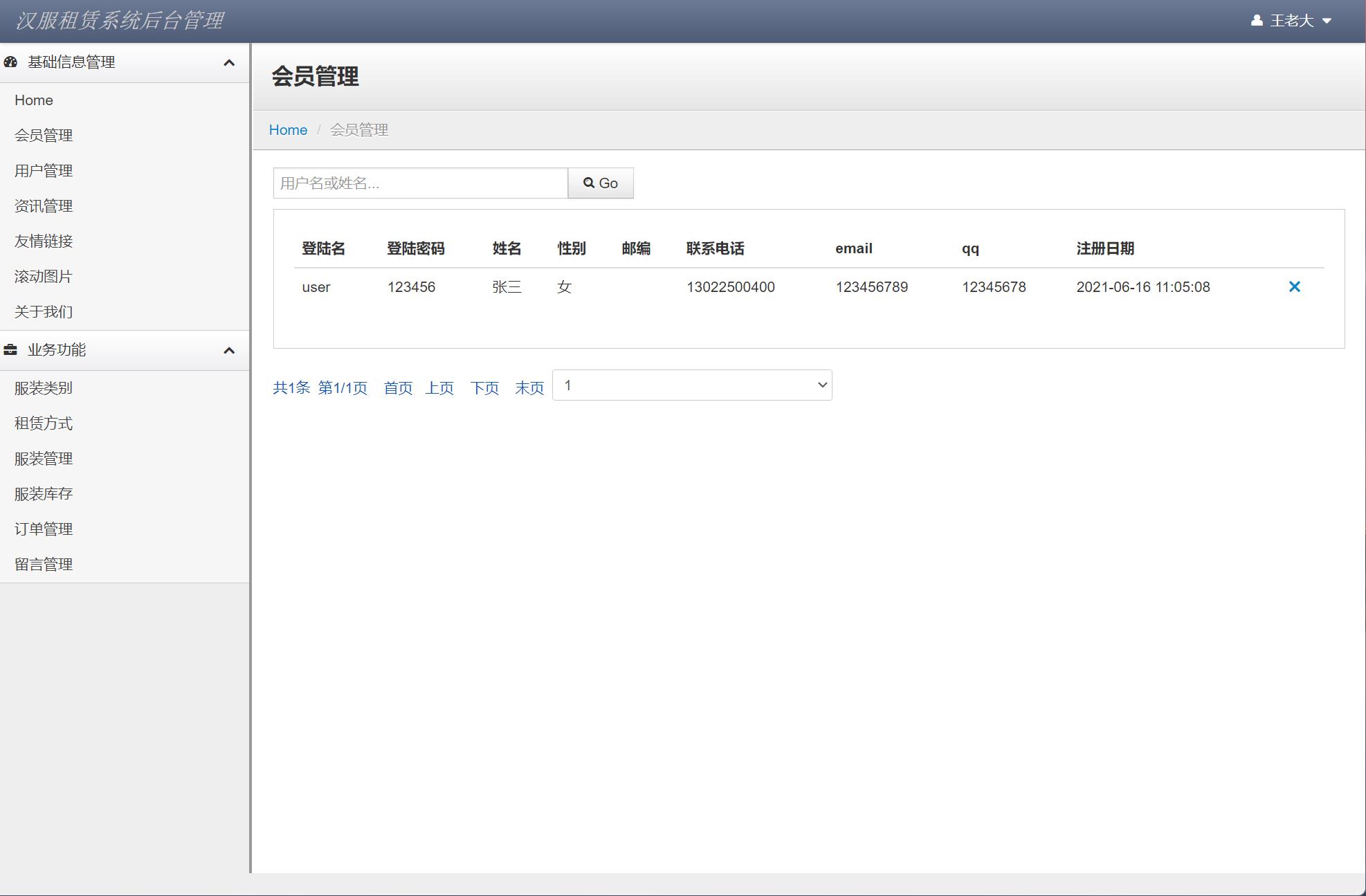Open 滚动图片 sidebar entry

pos(44,277)
